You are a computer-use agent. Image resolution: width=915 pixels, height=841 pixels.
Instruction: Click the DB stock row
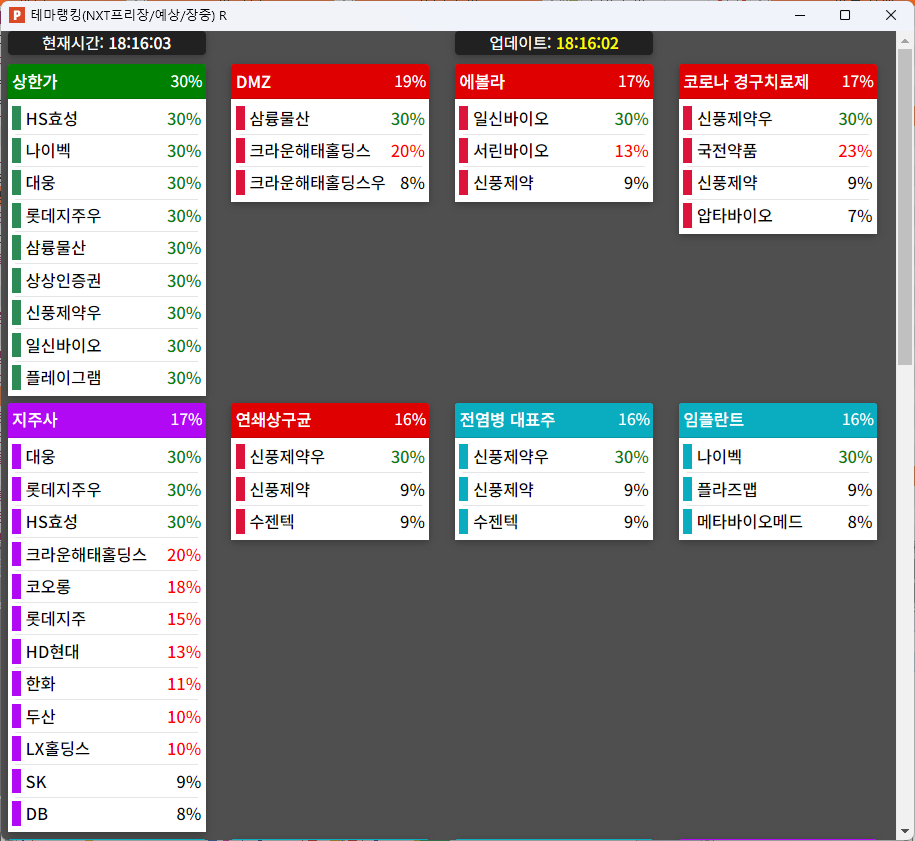[x=107, y=814]
